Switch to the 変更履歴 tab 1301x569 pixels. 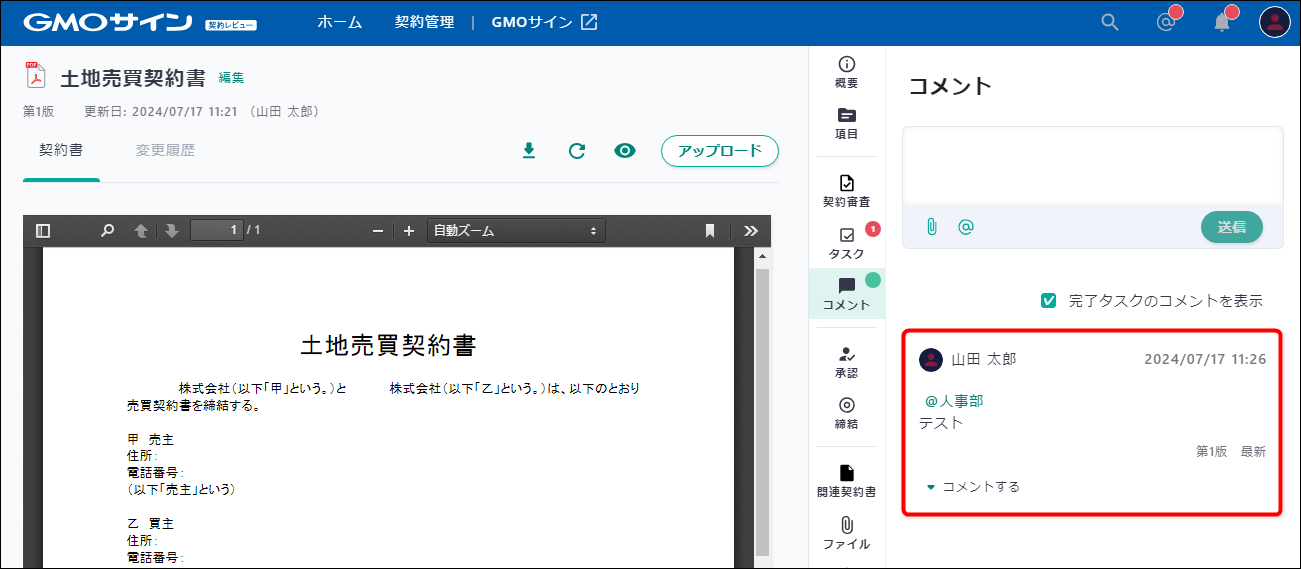point(165,151)
